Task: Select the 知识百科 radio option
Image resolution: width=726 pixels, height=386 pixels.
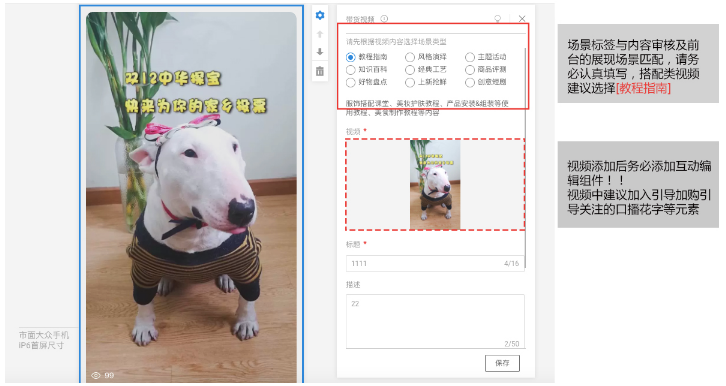Action: click(350, 69)
